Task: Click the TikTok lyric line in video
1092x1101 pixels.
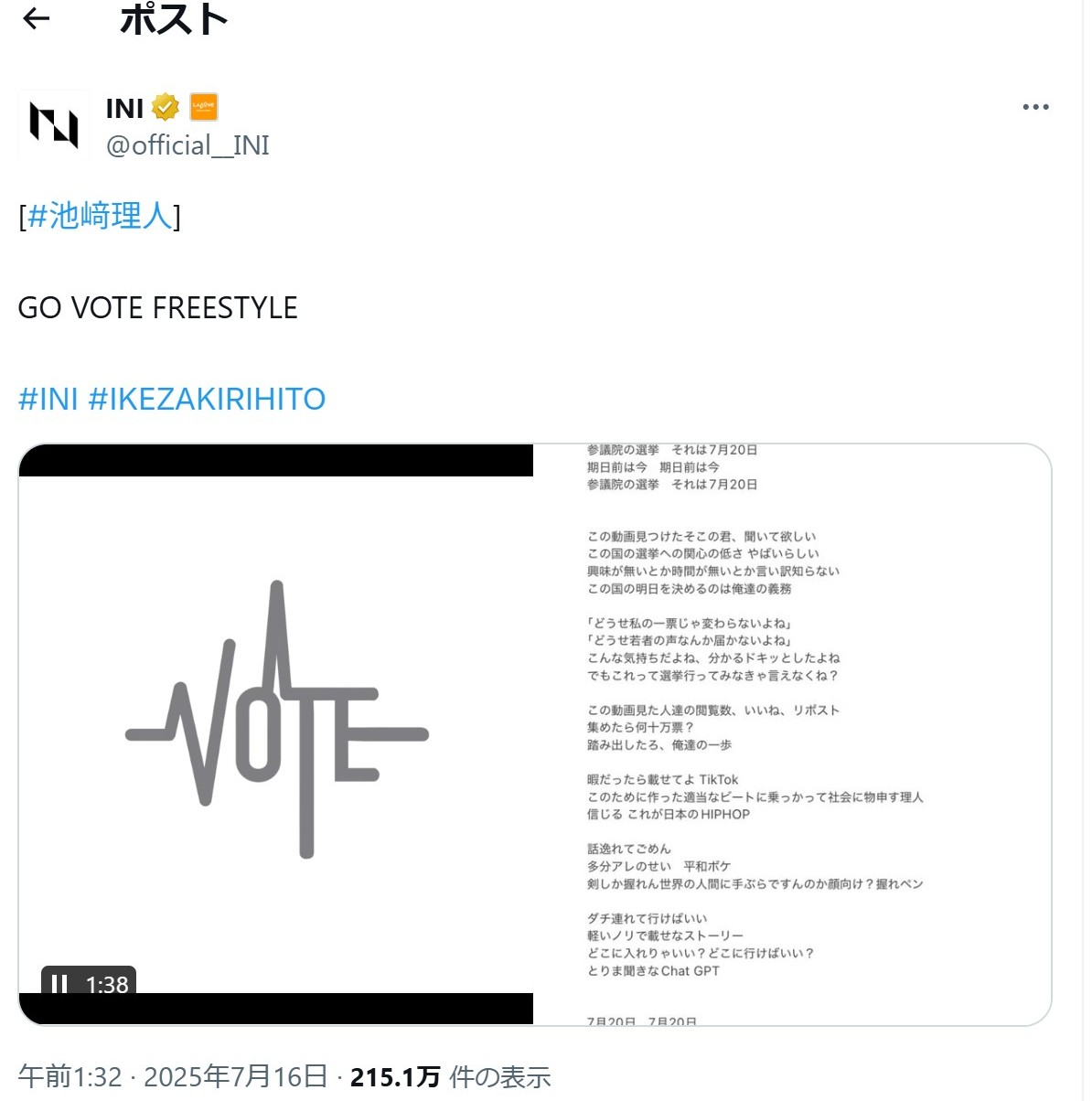Action: 663,780
